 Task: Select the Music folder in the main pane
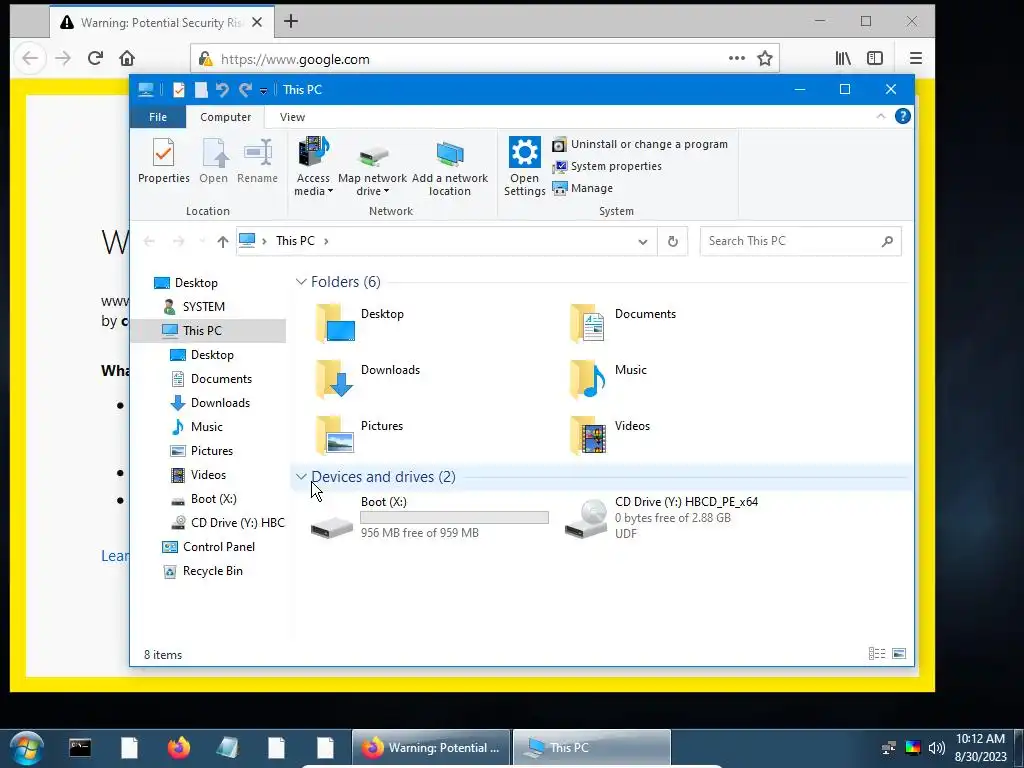607,378
